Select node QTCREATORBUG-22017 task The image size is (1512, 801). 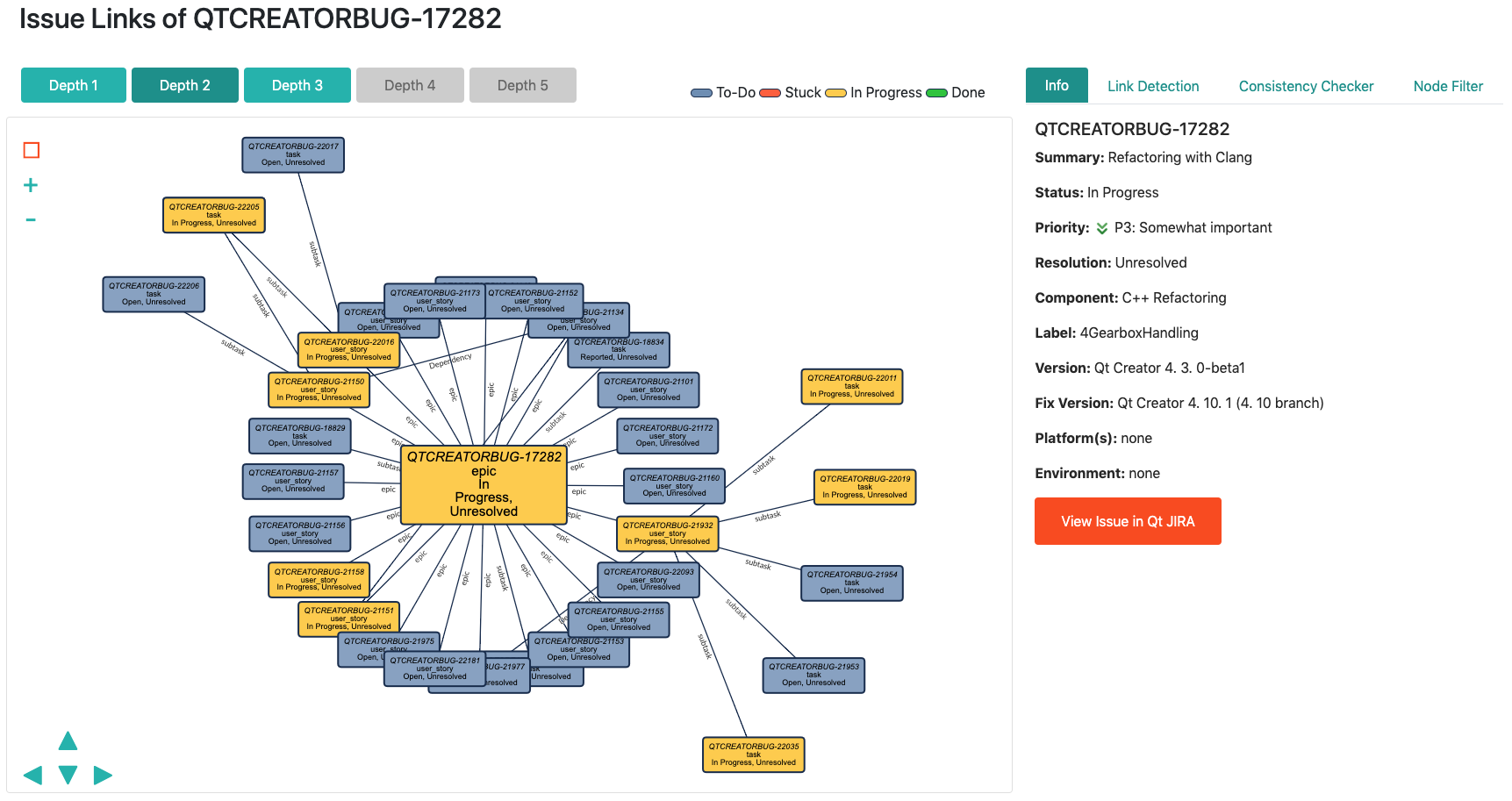point(293,154)
